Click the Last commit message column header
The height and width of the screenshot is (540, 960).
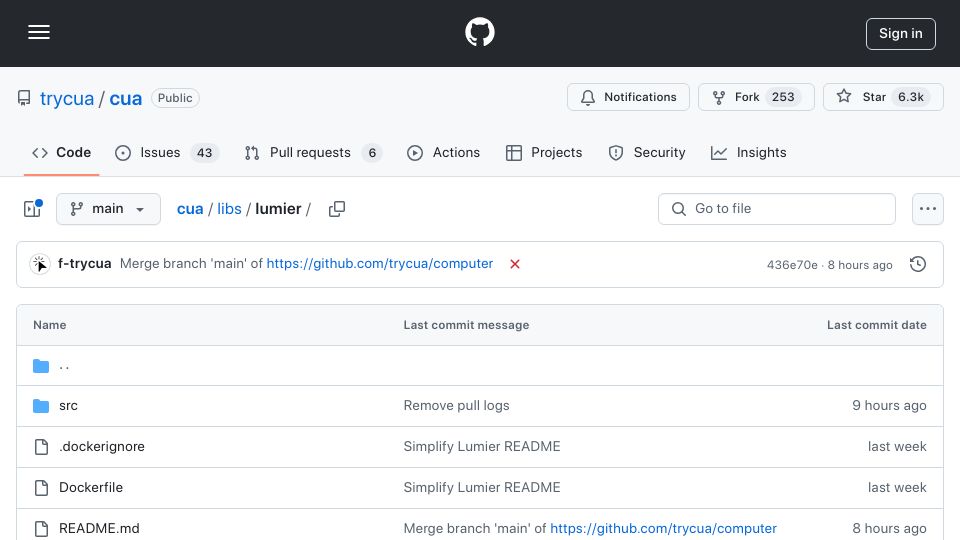[x=466, y=325]
